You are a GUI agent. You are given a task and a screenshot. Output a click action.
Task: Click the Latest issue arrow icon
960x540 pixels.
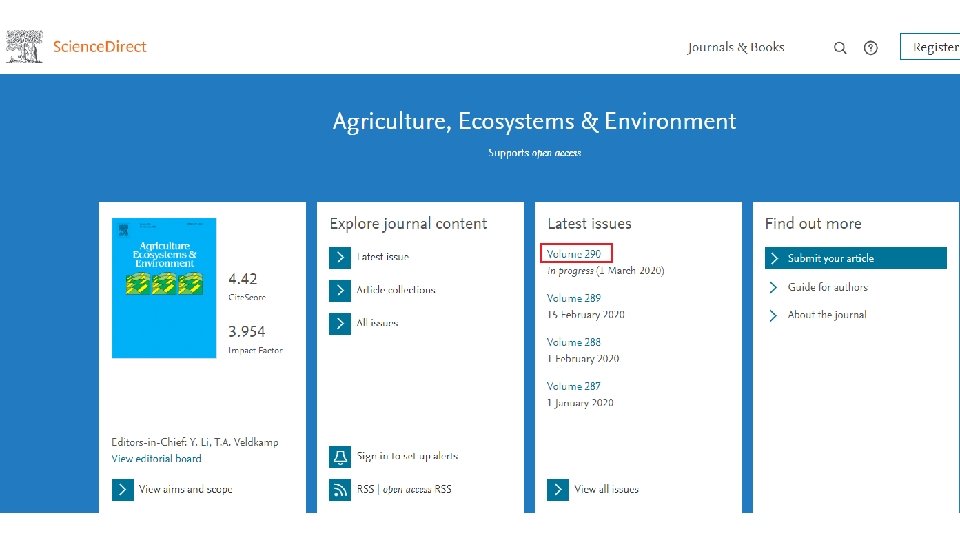pyautogui.click(x=340, y=257)
